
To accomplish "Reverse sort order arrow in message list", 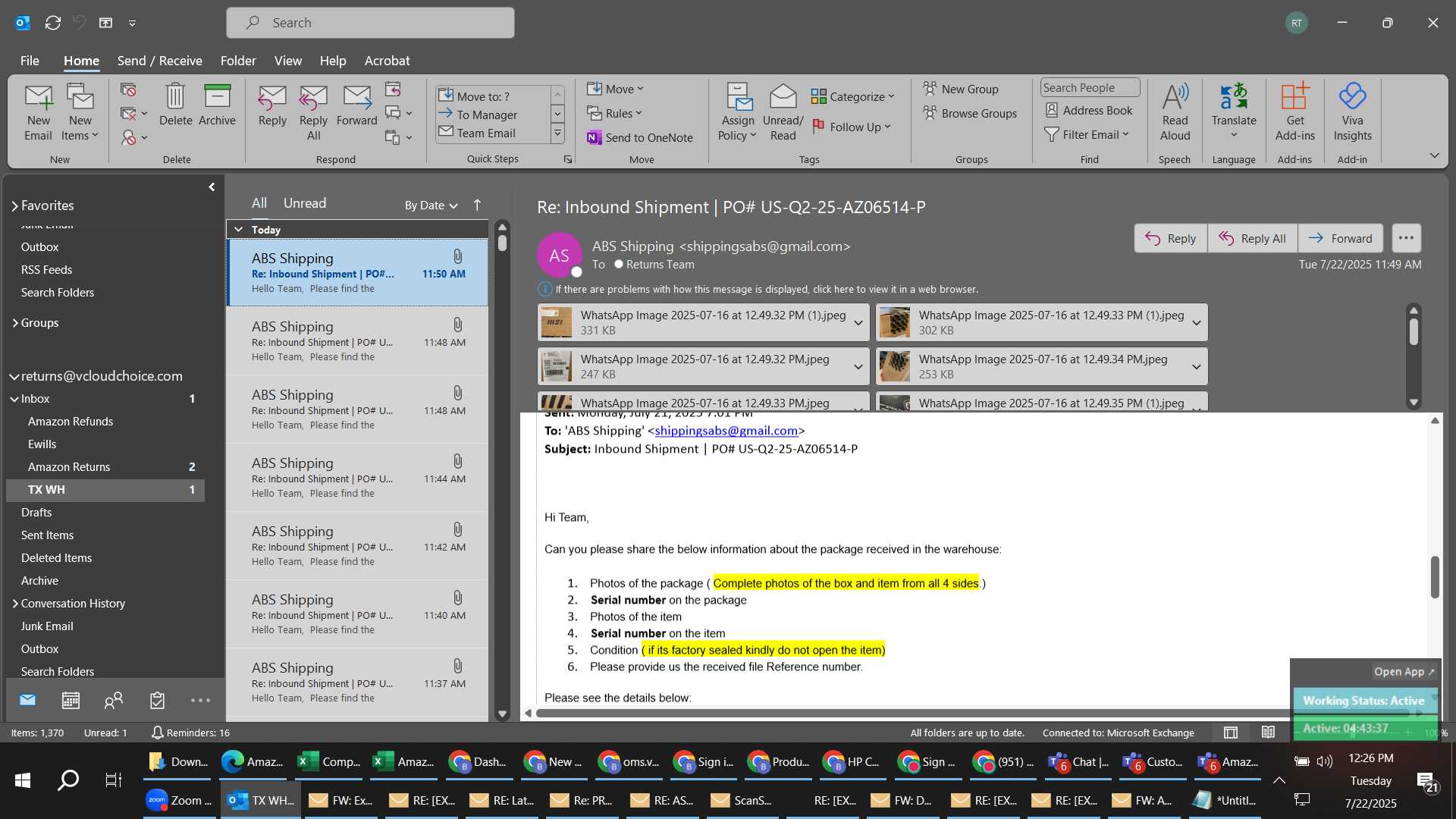I will (477, 205).
